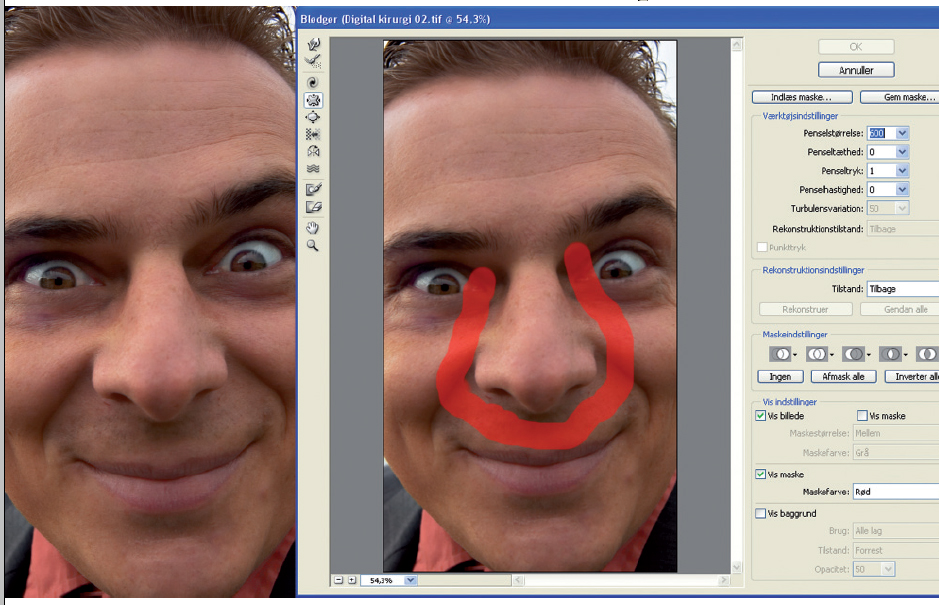This screenshot has height=605, width=939.
Task: Click the Rekonstruer button
Action: (x=805, y=309)
